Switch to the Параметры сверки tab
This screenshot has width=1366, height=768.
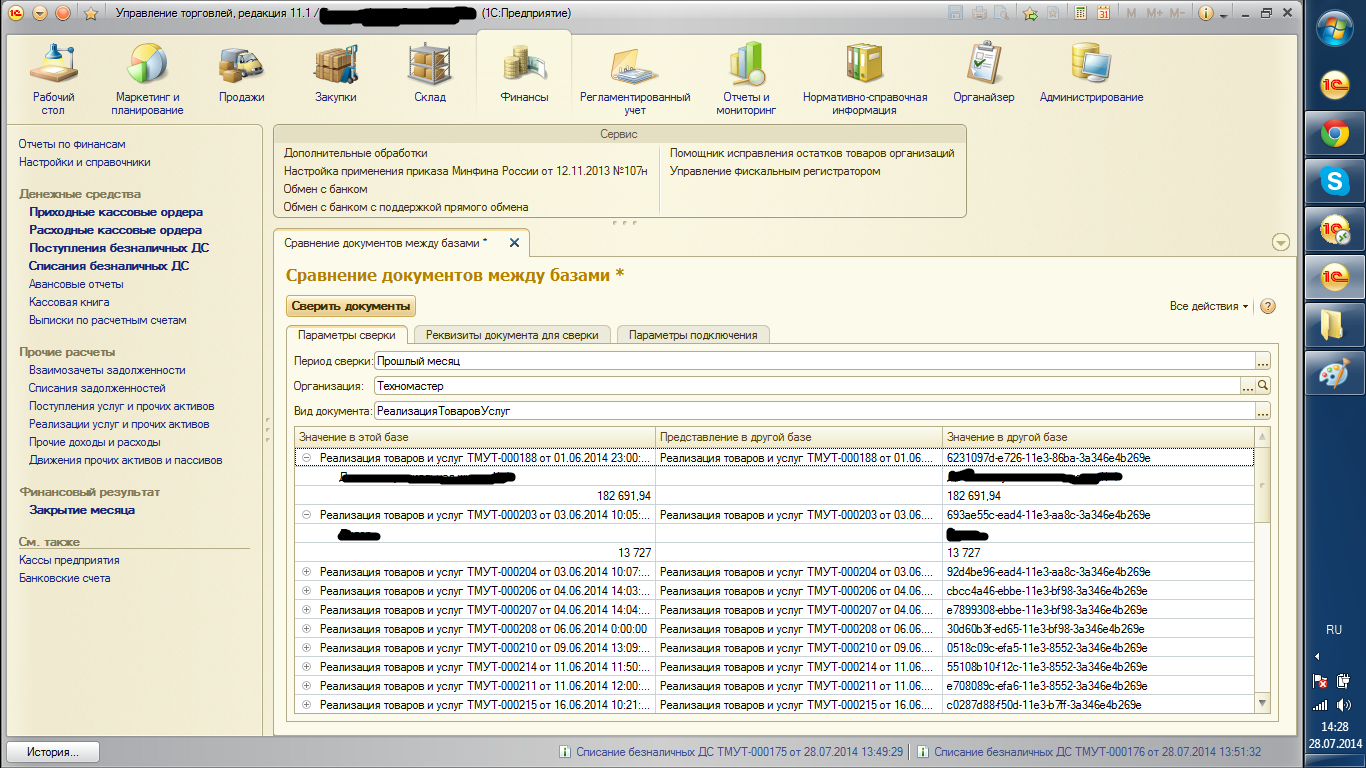(x=347, y=335)
